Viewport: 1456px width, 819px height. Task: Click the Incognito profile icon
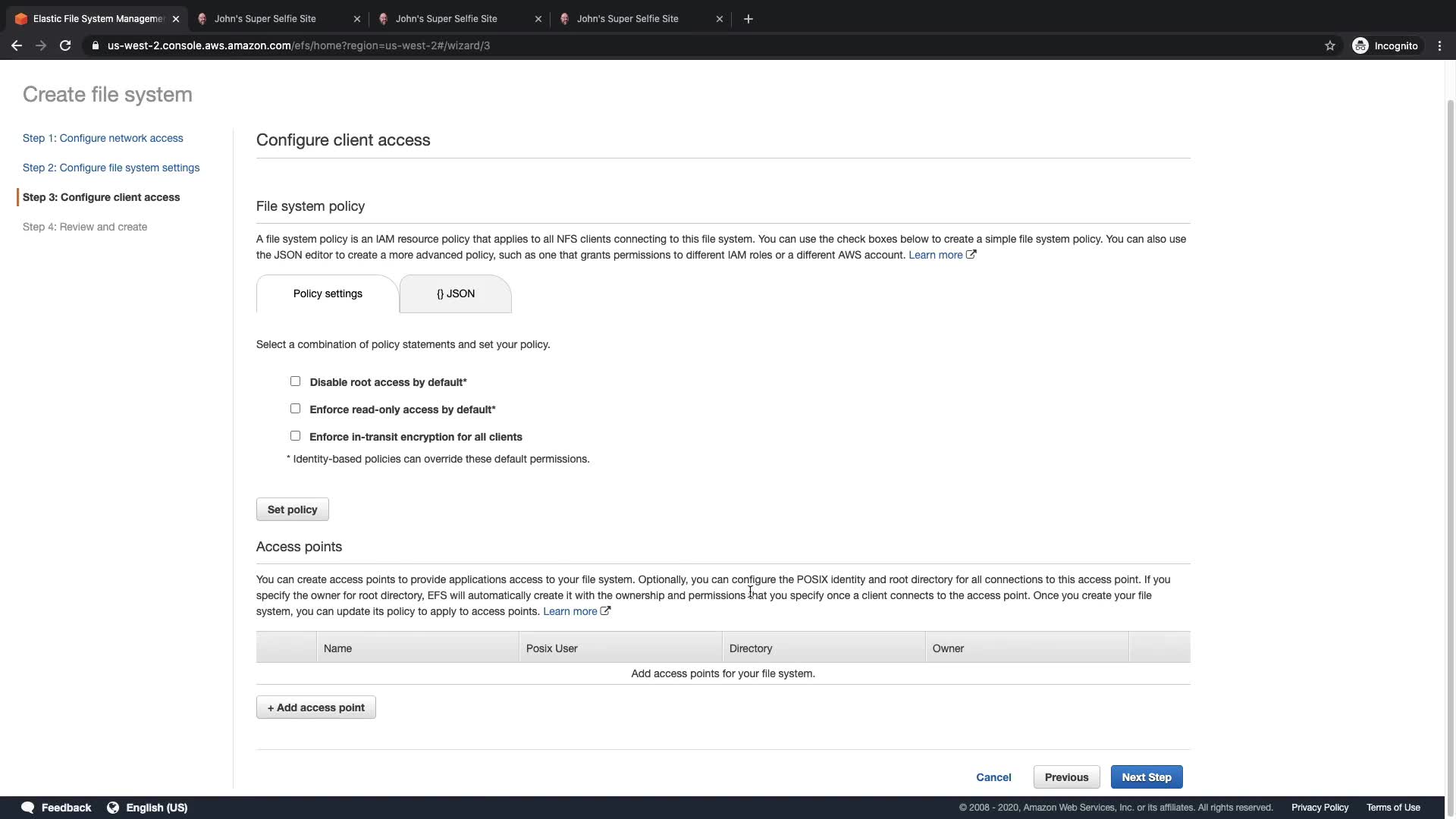tap(1360, 45)
